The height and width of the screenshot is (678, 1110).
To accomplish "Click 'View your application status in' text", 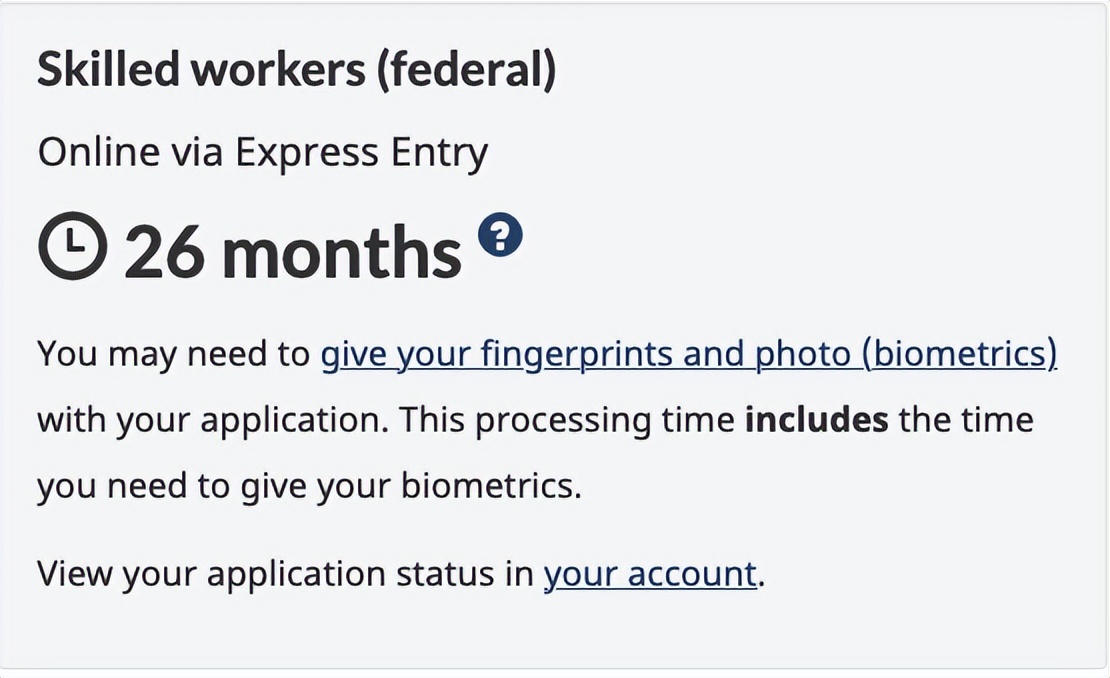I will (285, 573).
